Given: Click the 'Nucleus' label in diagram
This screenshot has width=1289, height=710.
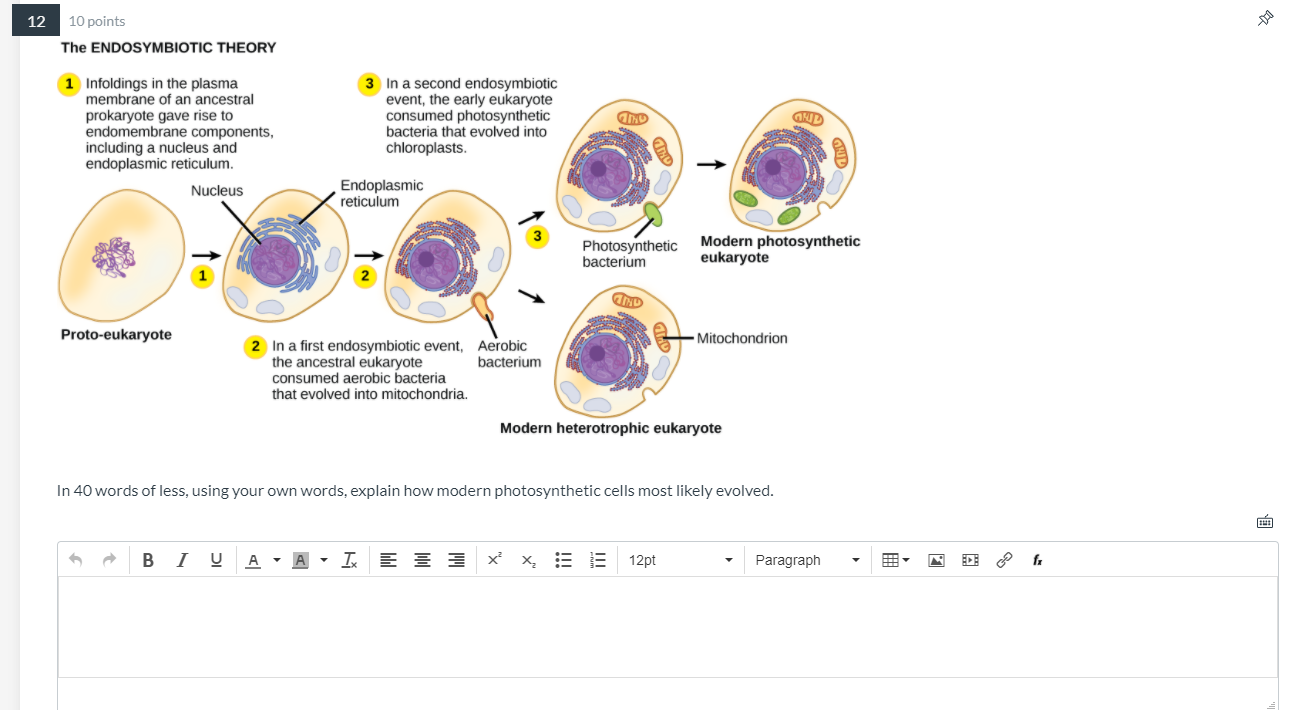Looking at the screenshot, I should [217, 190].
